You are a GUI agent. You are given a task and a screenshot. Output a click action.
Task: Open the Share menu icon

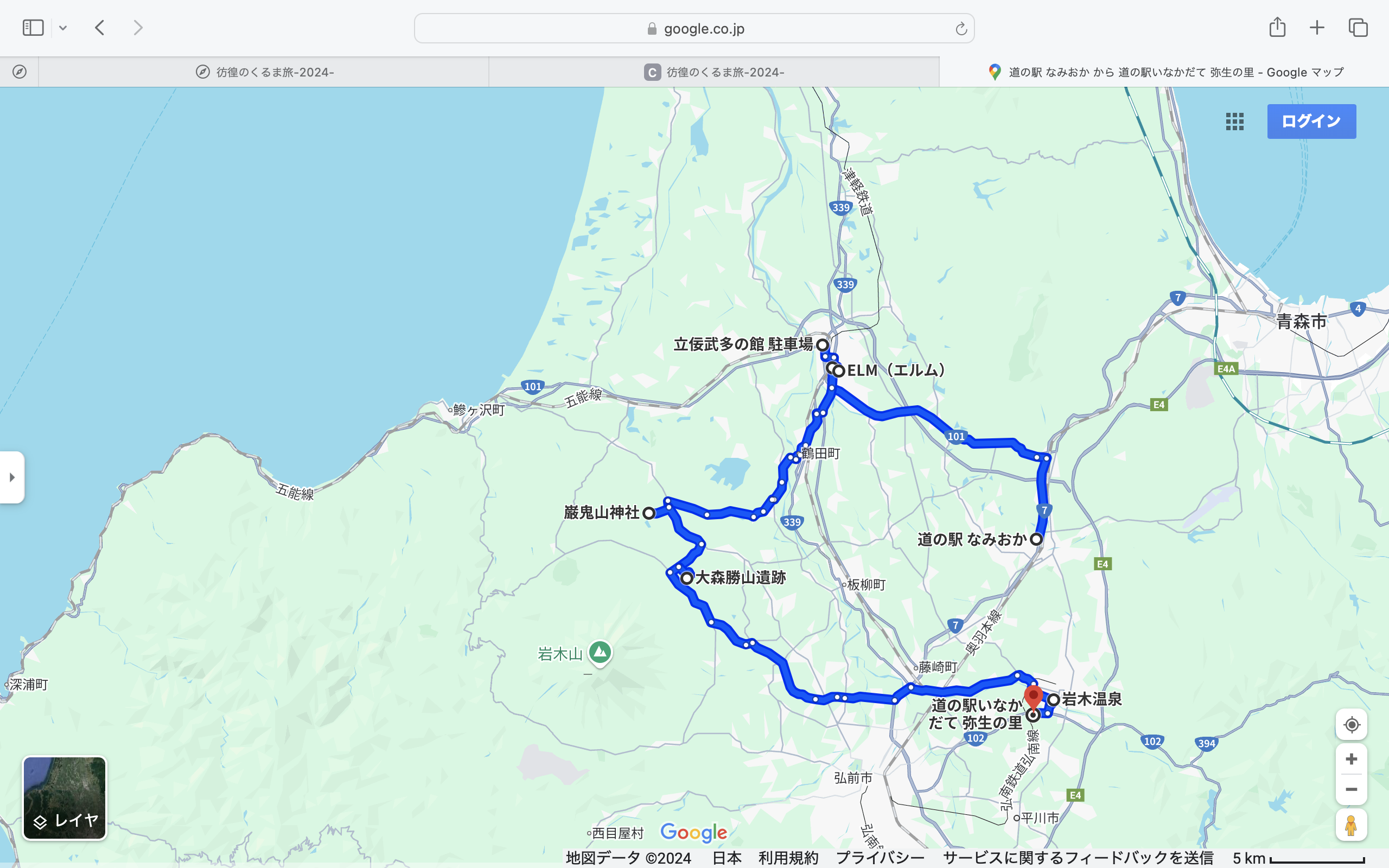click(1277, 27)
